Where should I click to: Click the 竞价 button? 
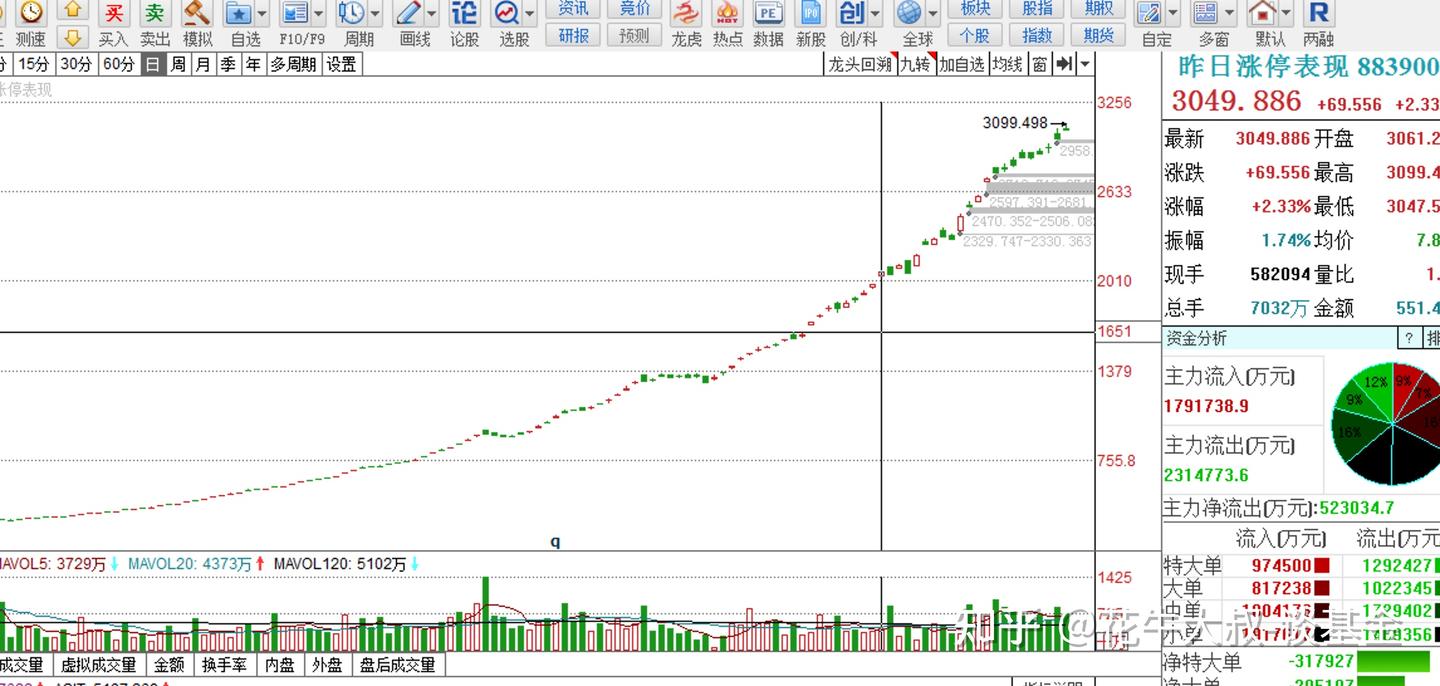635,9
